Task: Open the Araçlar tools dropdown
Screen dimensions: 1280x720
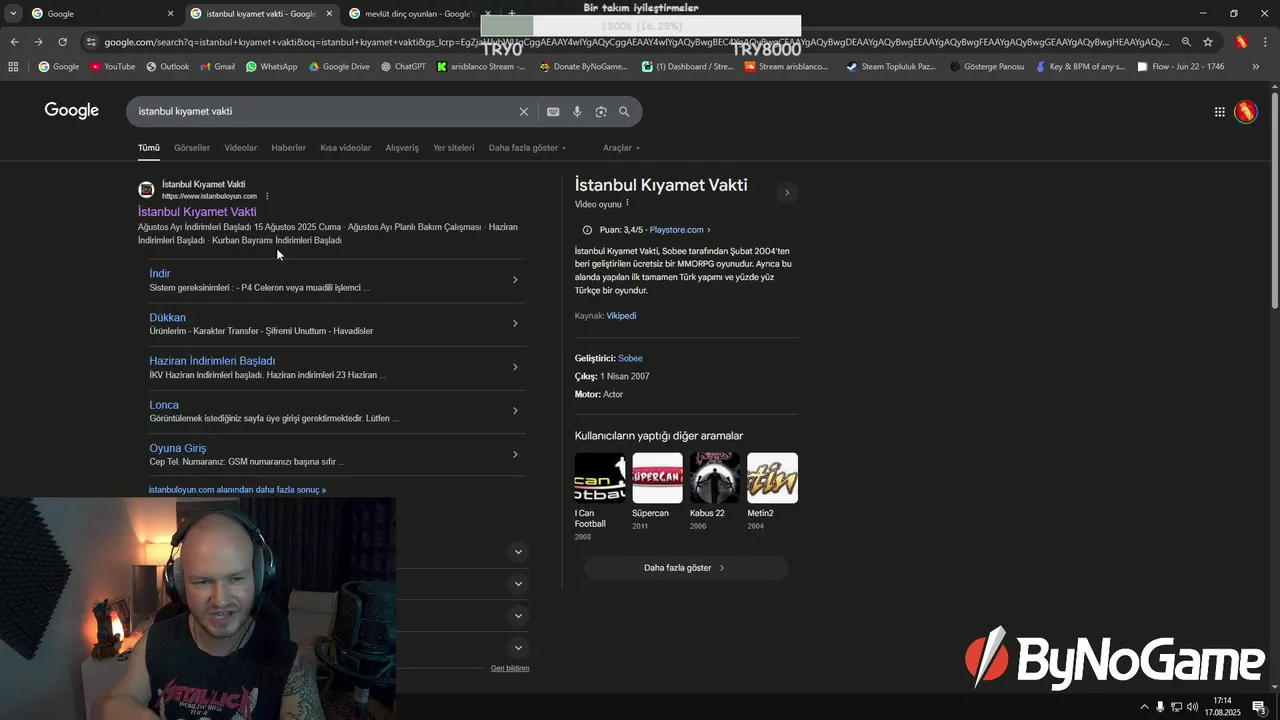Action: click(x=621, y=148)
